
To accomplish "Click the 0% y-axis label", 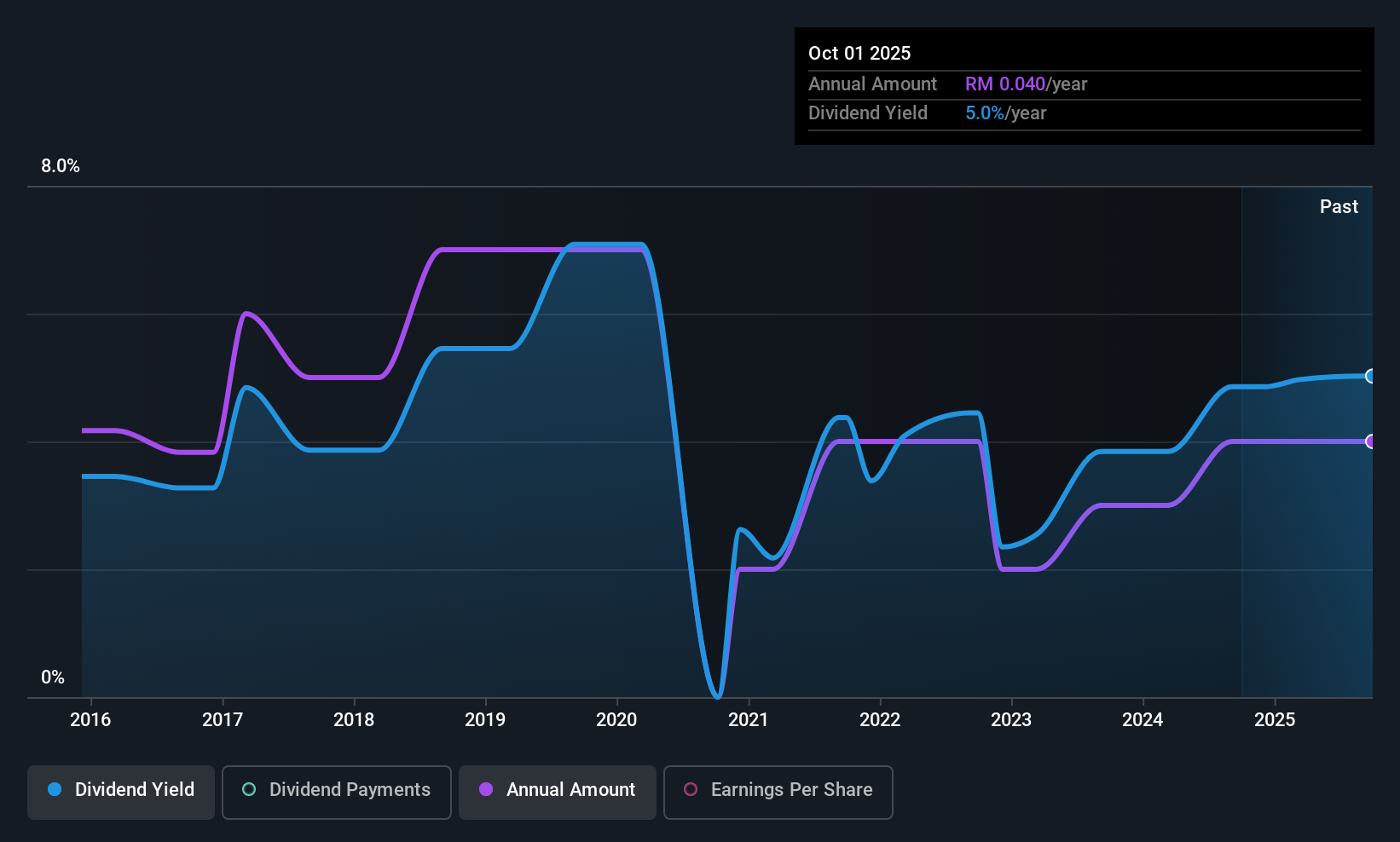I will (53, 678).
